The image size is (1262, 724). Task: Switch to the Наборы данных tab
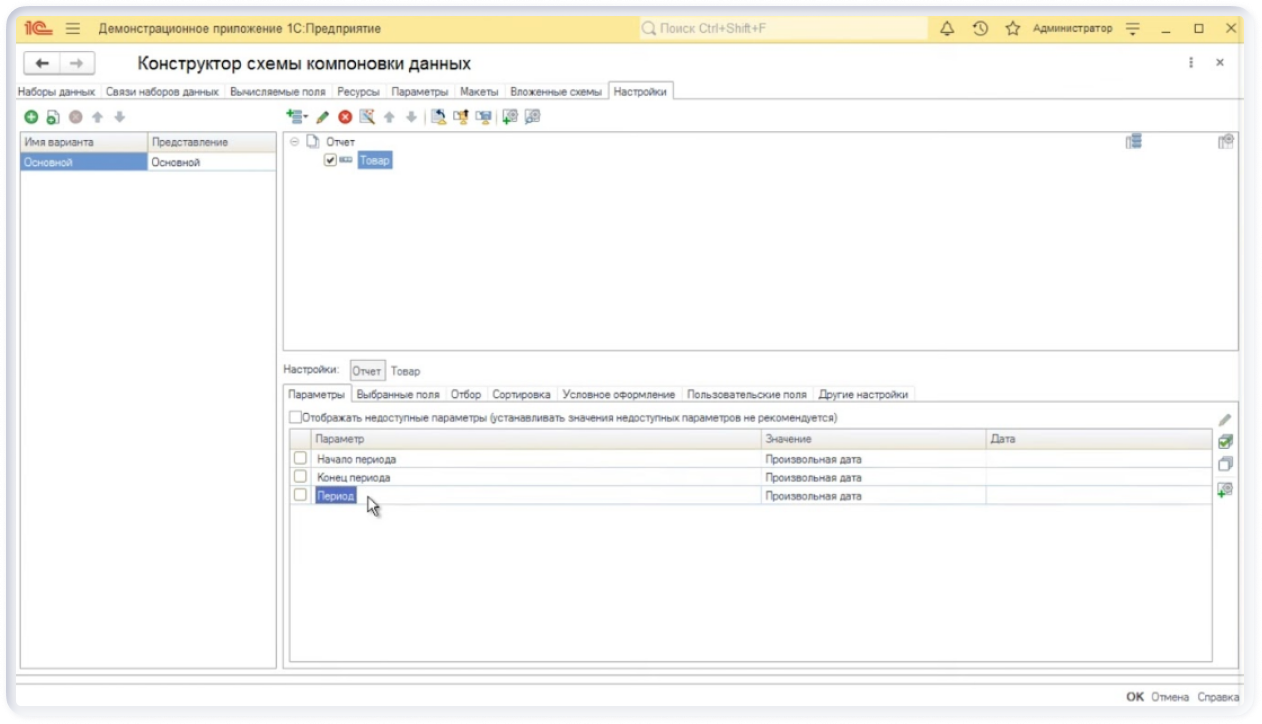[56, 92]
